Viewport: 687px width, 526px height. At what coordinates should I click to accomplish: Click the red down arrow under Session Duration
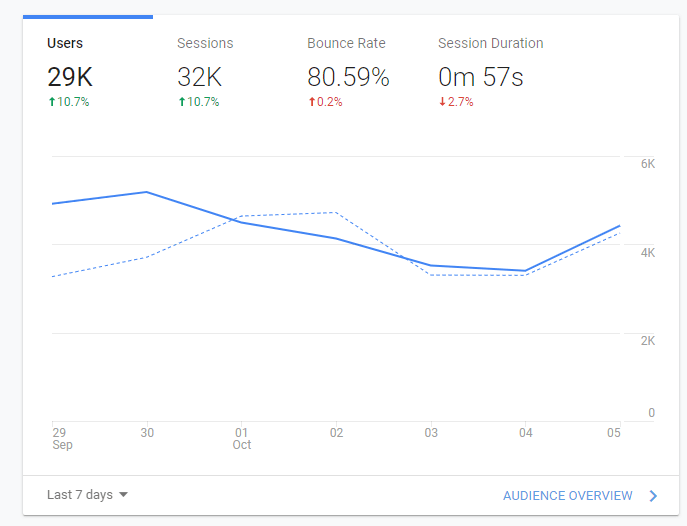point(442,103)
